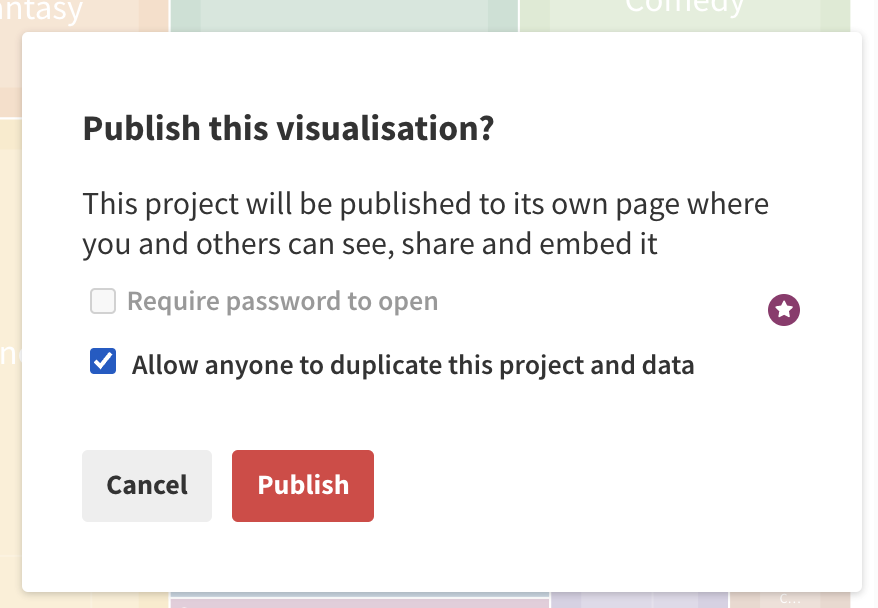Click the grey Cancel button
Viewport: 878px width, 608px height.
pos(147,485)
